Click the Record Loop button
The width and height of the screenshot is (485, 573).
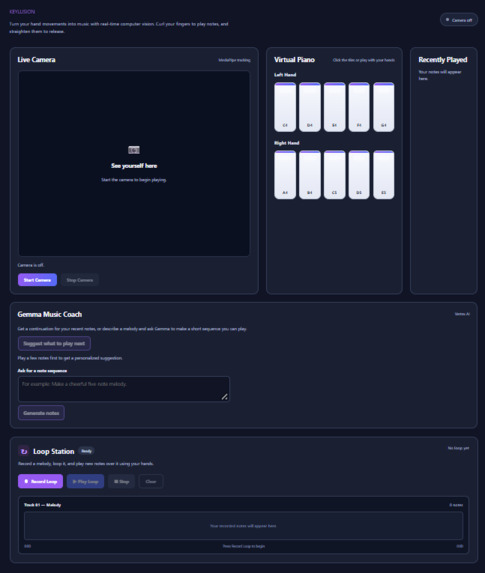point(40,481)
